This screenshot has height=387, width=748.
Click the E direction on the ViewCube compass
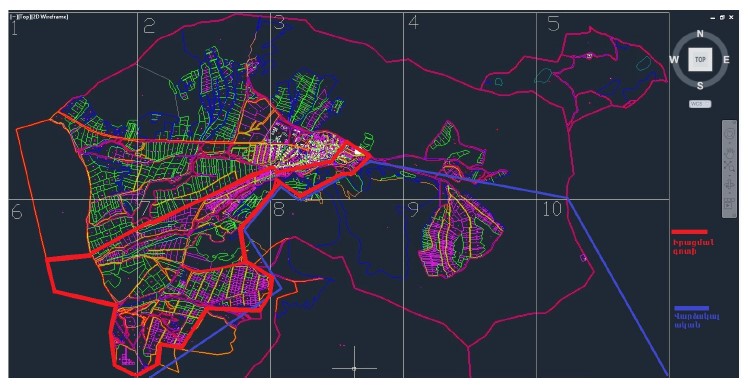pos(726,60)
